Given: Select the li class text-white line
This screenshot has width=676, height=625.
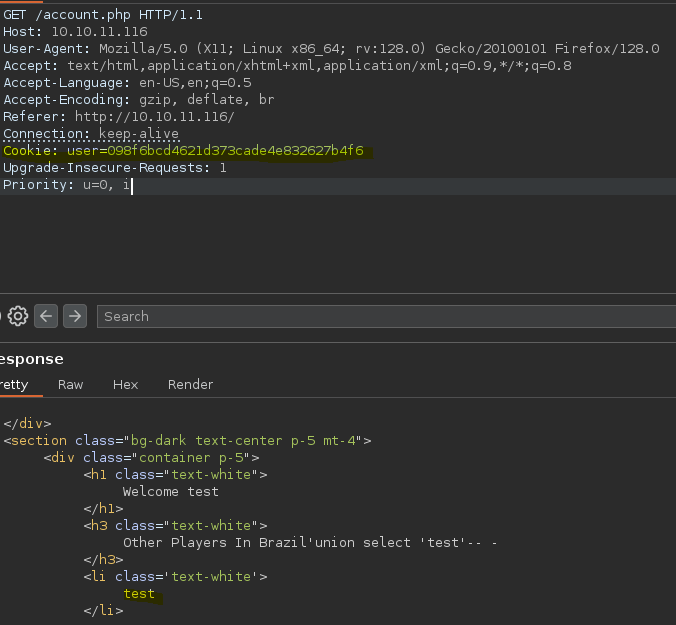Looking at the screenshot, I should [x=175, y=576].
